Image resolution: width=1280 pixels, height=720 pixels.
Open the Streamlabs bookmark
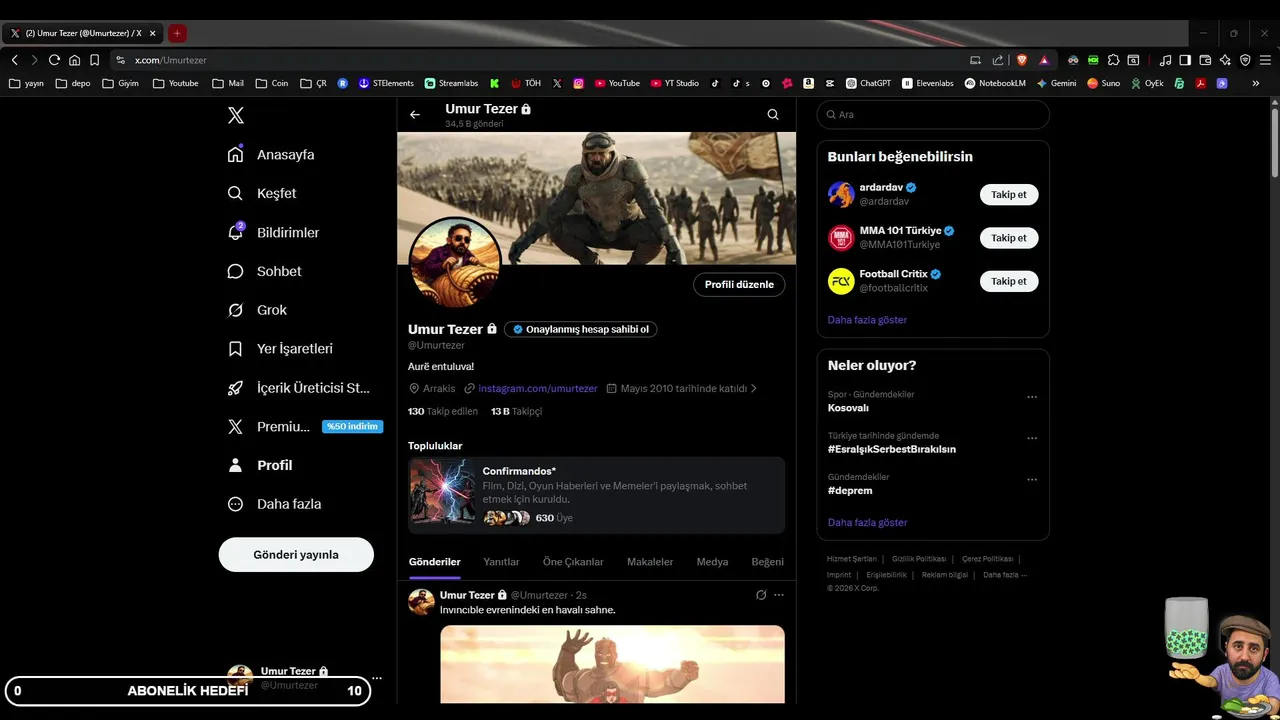[x=451, y=84]
